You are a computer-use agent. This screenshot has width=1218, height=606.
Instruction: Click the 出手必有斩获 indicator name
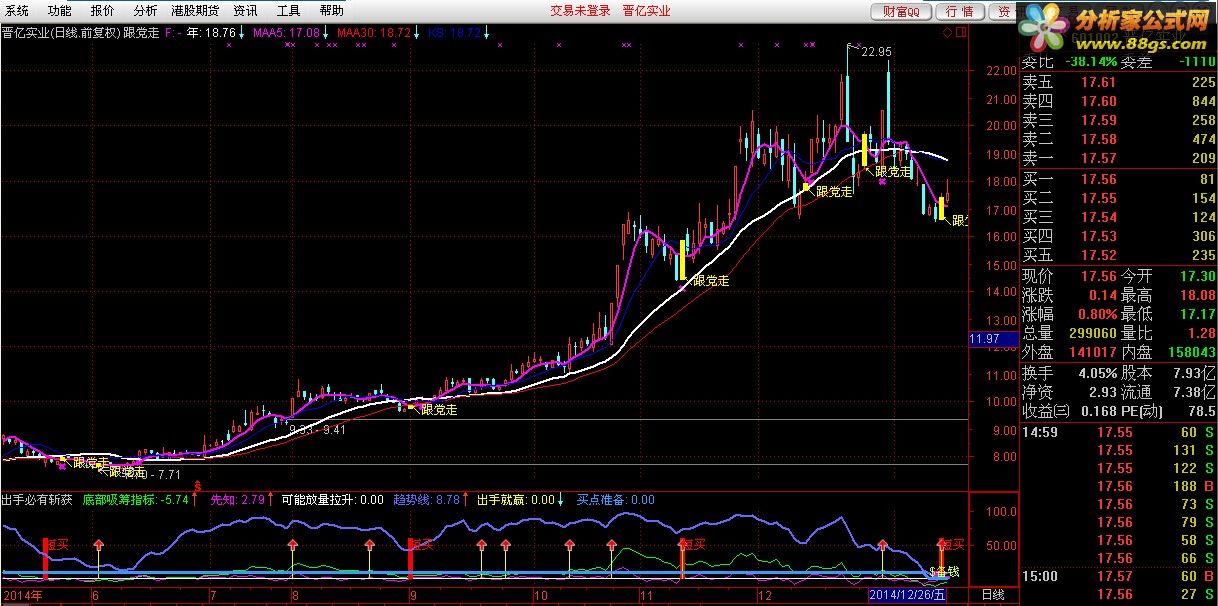36,499
